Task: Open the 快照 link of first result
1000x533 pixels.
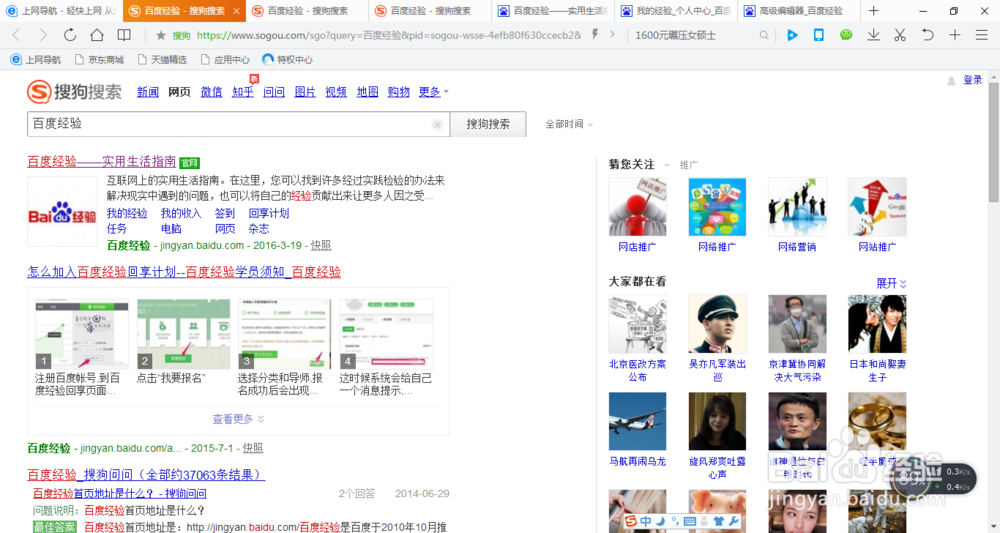Action: coord(321,245)
